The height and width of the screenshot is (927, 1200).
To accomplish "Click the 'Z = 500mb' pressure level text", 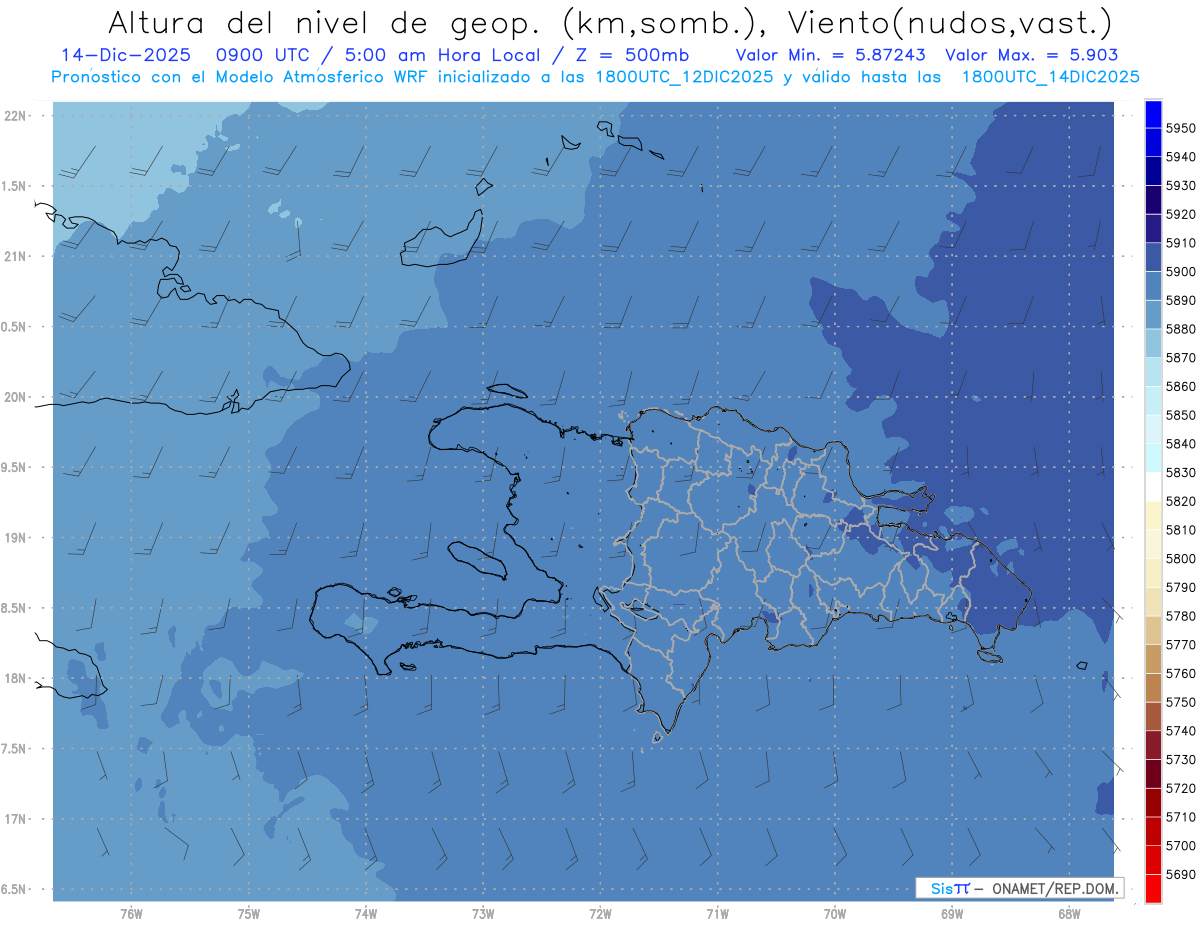I will tap(632, 55).
